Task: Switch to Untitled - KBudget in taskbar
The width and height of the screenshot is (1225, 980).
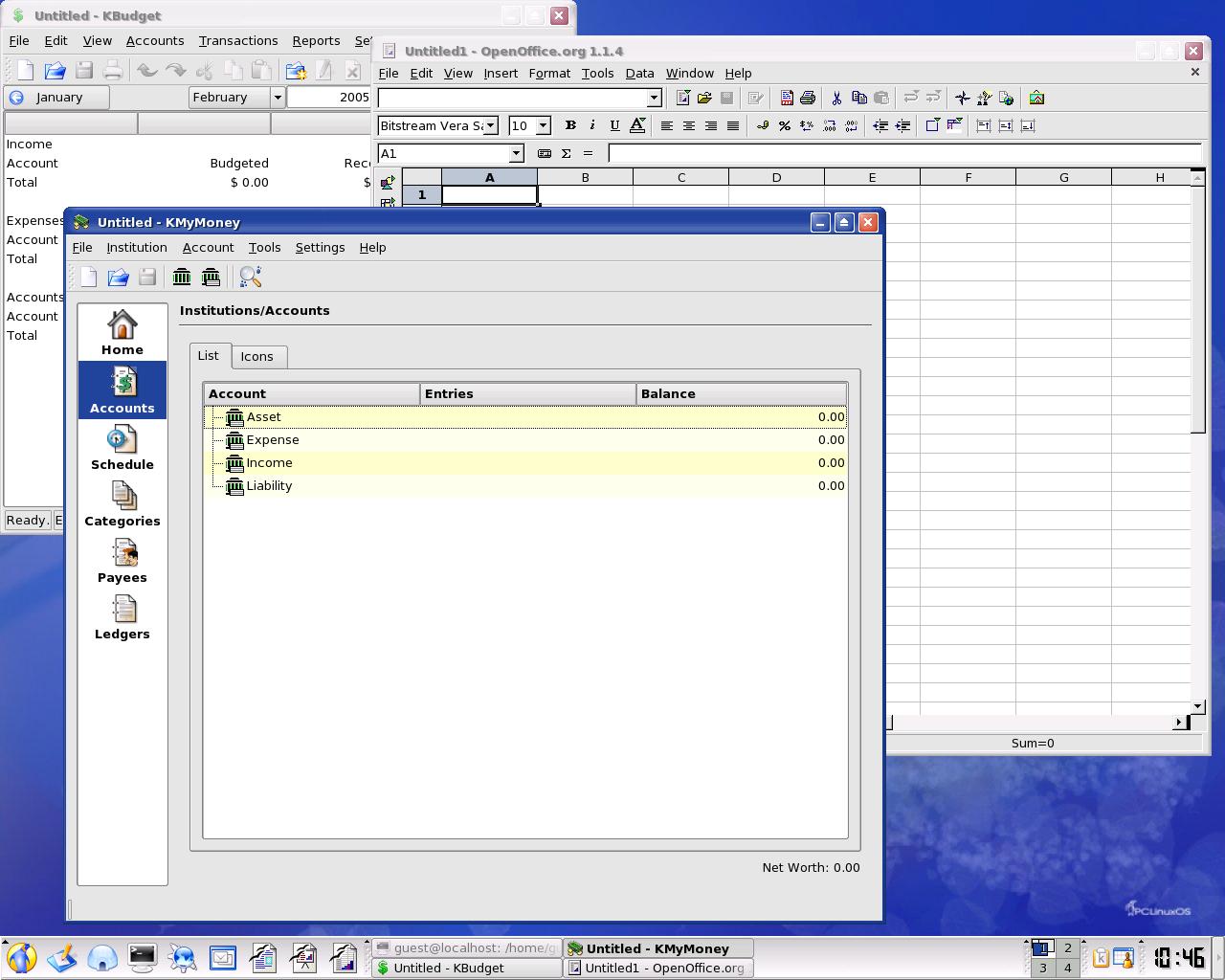Action: pos(466,968)
